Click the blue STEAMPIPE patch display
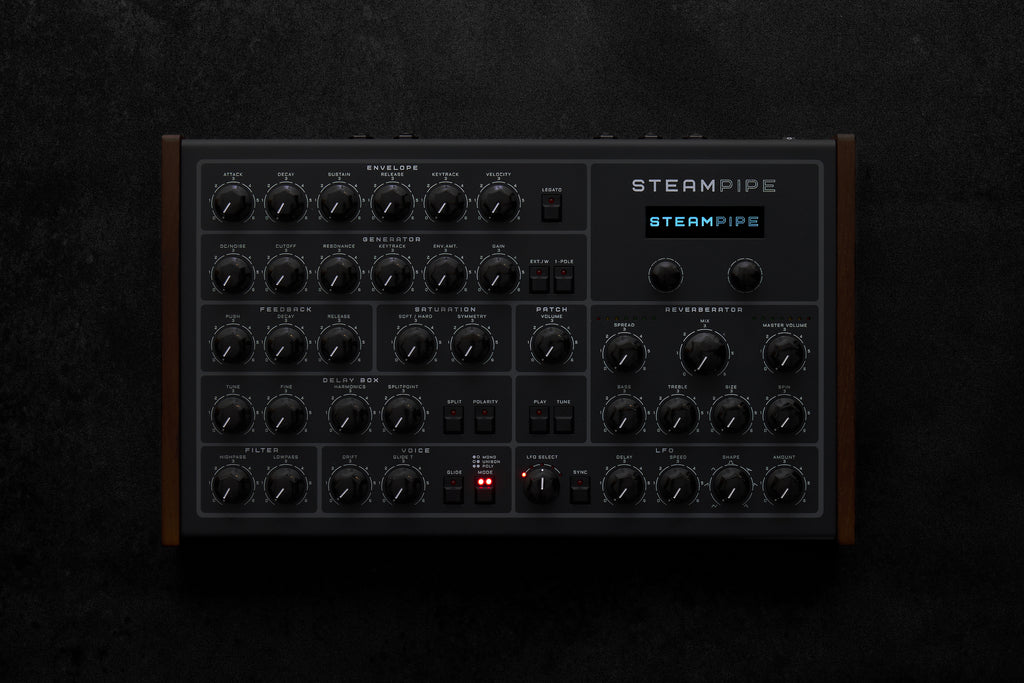The width and height of the screenshot is (1024, 683). click(x=705, y=222)
